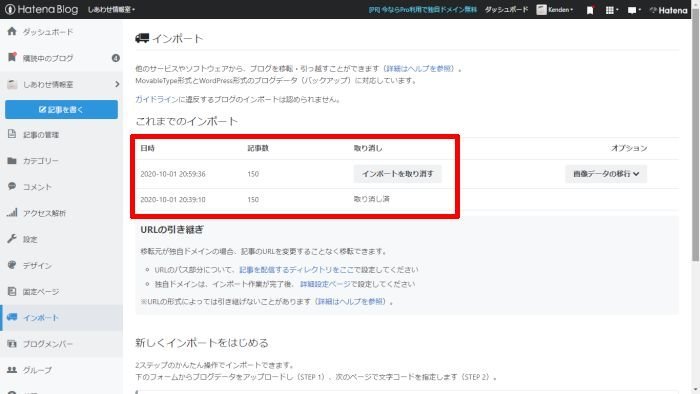Open the 詳細設定ページ link
700x394 pixels.
325,284
